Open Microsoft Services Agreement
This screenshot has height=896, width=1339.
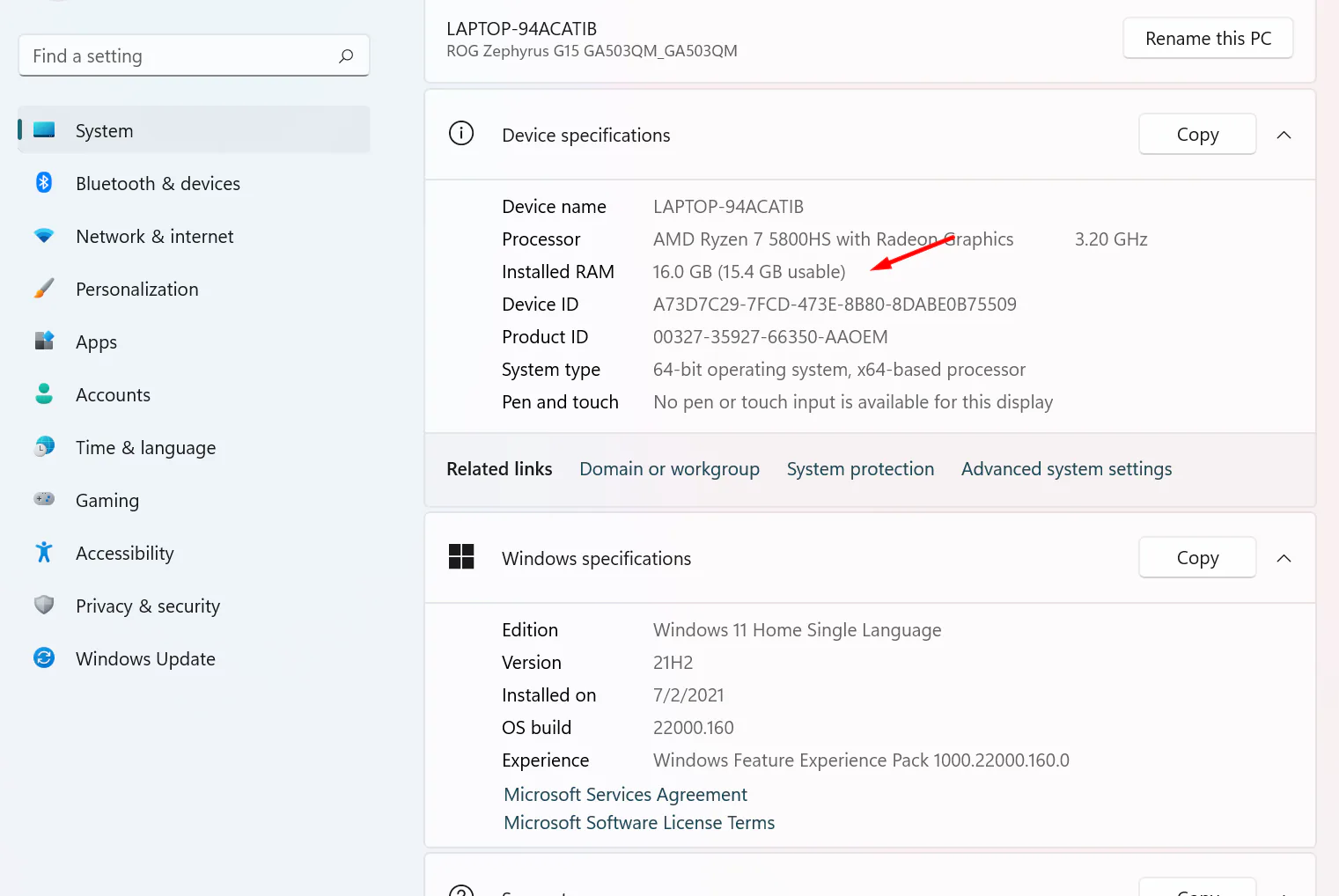[x=625, y=795]
